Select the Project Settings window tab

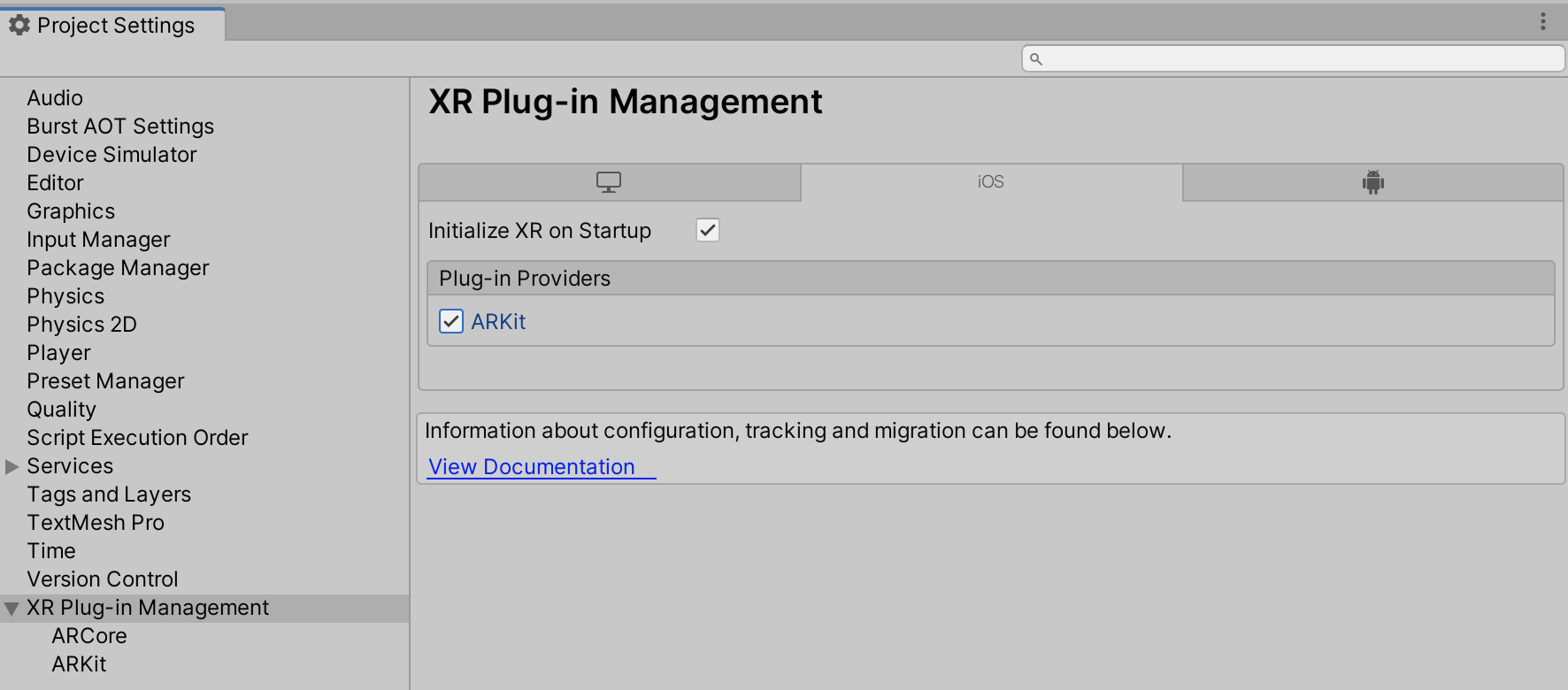113,26
